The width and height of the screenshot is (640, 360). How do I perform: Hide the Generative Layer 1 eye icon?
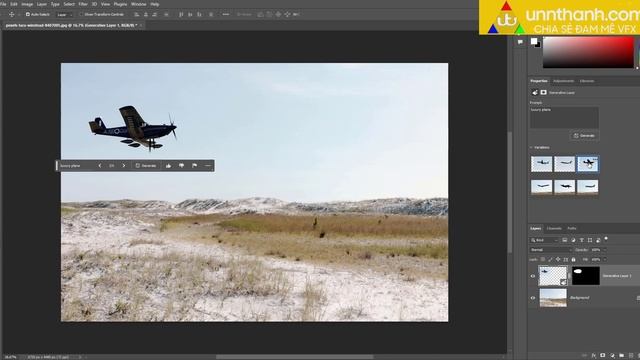pos(533,276)
